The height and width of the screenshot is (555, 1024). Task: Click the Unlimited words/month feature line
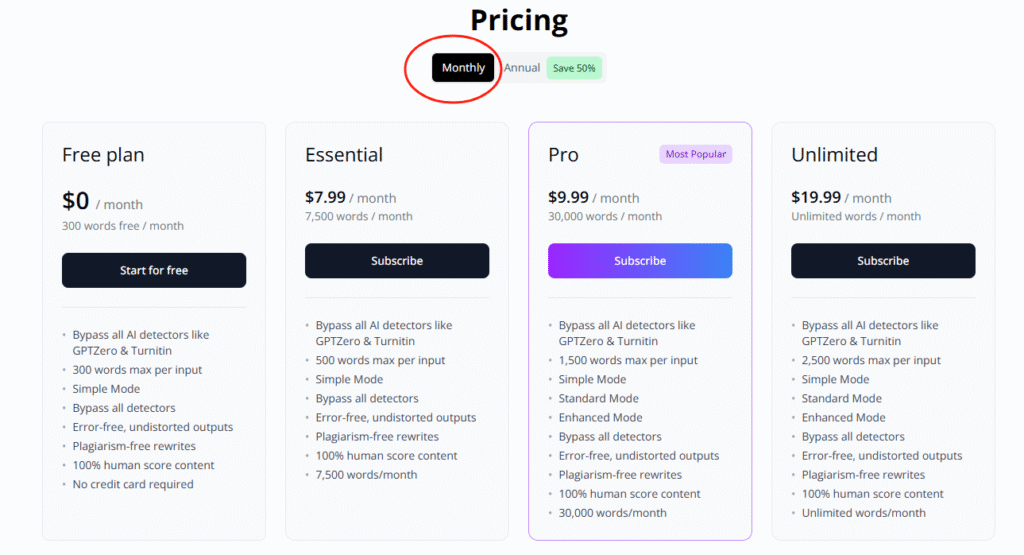[863, 513]
